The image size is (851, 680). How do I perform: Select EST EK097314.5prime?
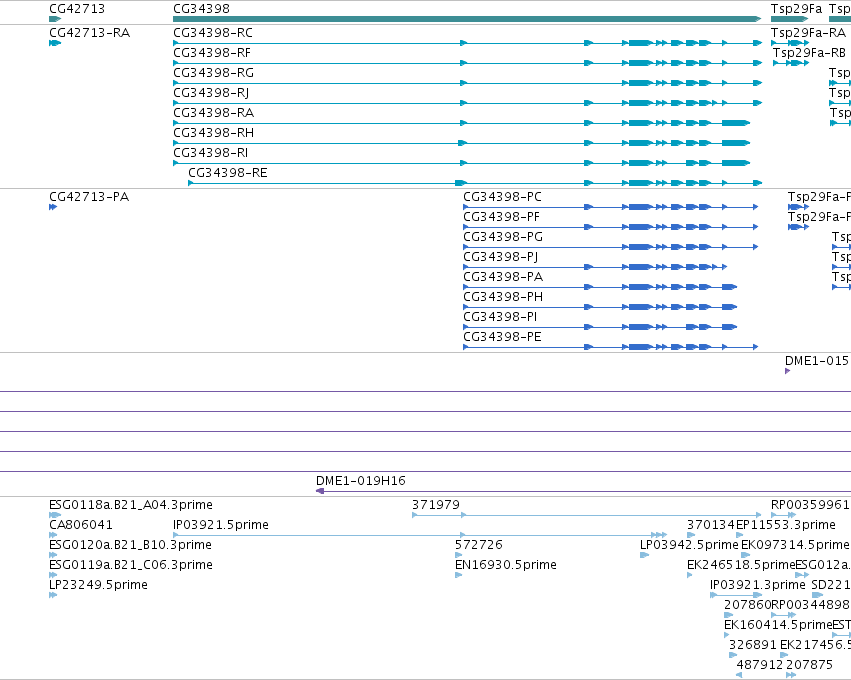click(795, 545)
